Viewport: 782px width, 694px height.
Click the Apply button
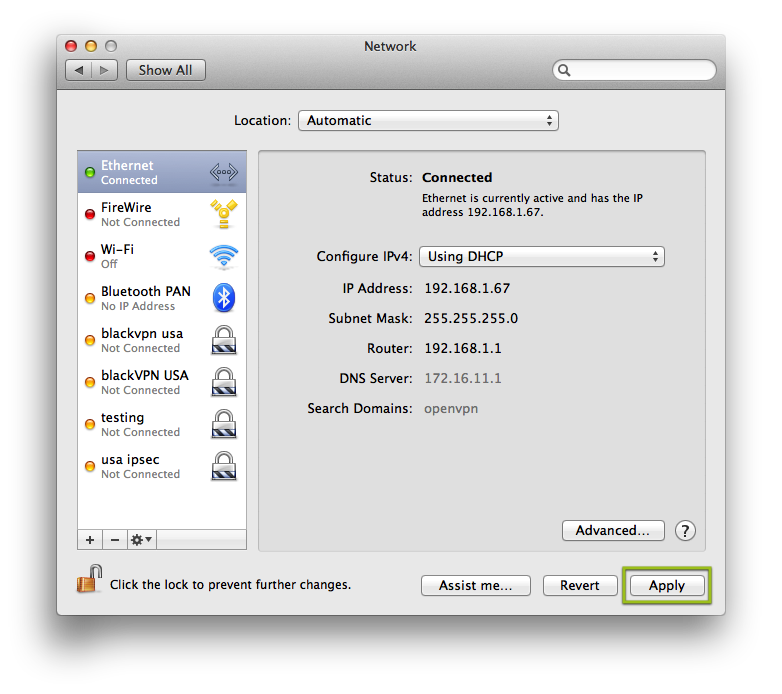[x=667, y=585]
